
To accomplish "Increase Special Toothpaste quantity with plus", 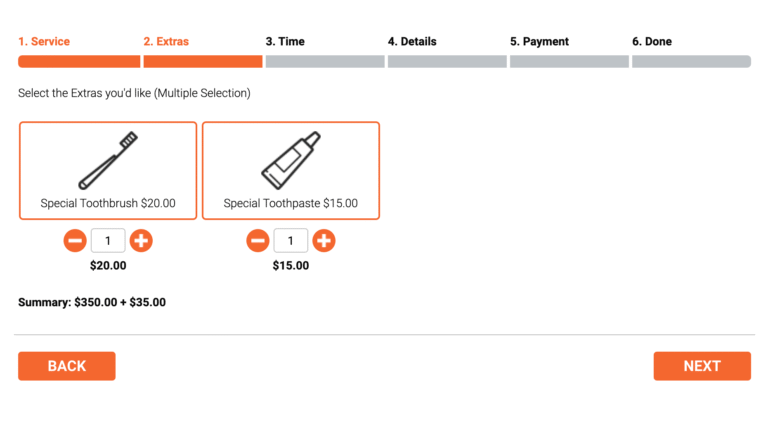I will [x=324, y=241].
